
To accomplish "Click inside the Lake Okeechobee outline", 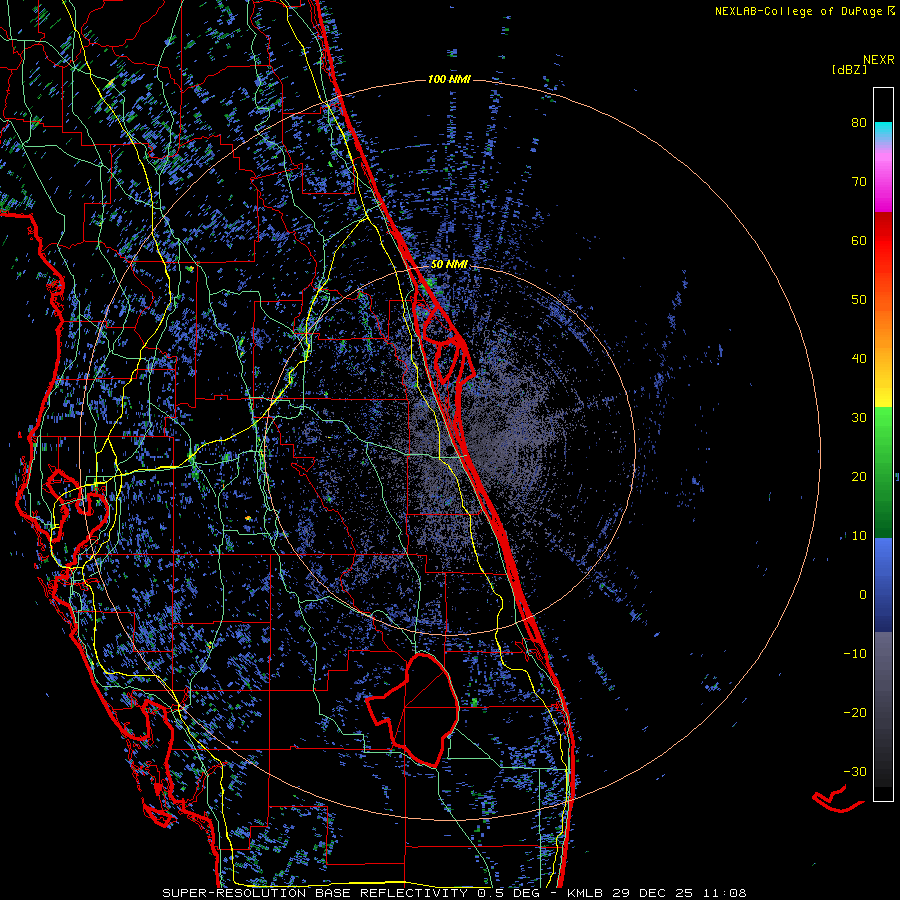I will tap(424, 709).
